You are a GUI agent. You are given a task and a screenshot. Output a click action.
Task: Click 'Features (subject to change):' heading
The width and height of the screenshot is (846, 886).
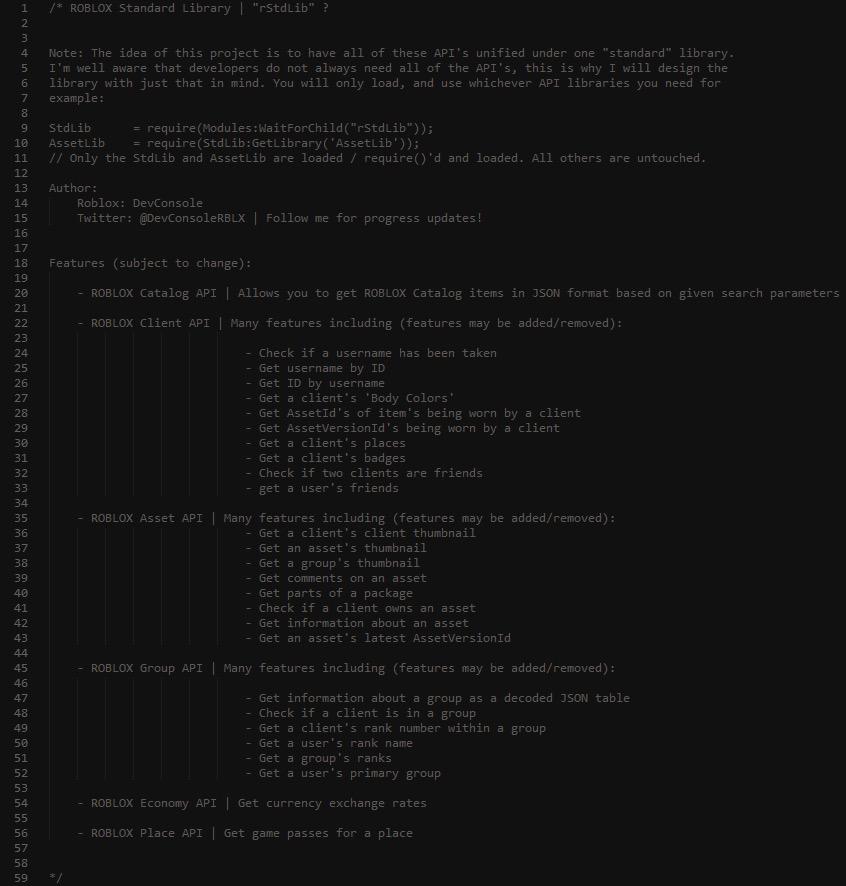150,263
